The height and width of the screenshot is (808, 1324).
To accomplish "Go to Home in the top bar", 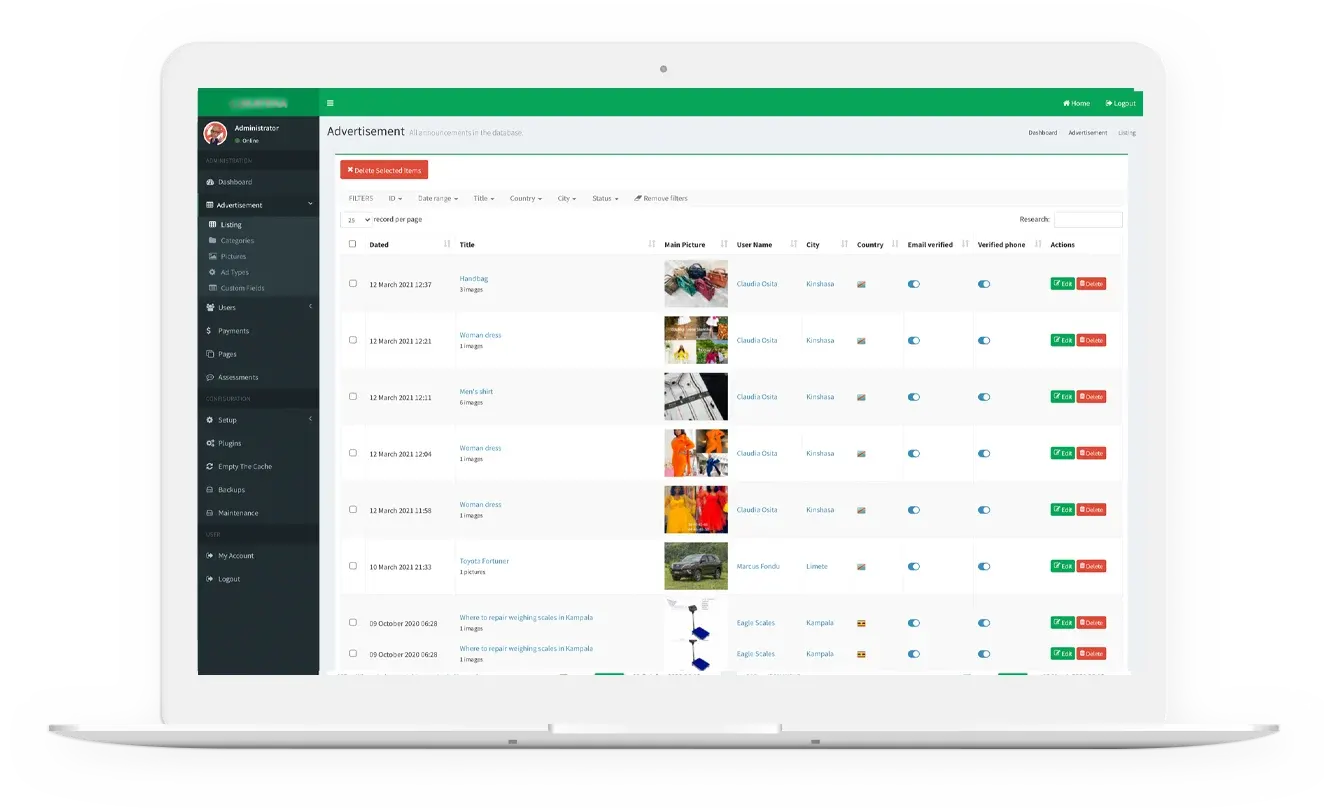I will 1077,103.
